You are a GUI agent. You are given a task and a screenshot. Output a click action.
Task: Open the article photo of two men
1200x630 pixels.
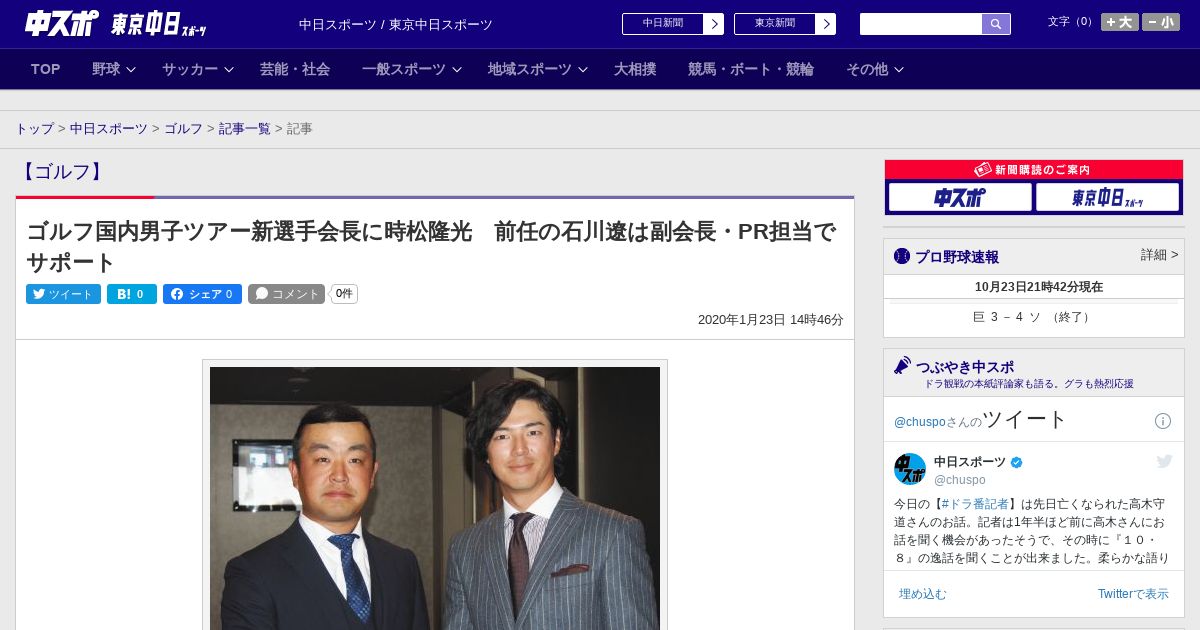[x=435, y=497]
